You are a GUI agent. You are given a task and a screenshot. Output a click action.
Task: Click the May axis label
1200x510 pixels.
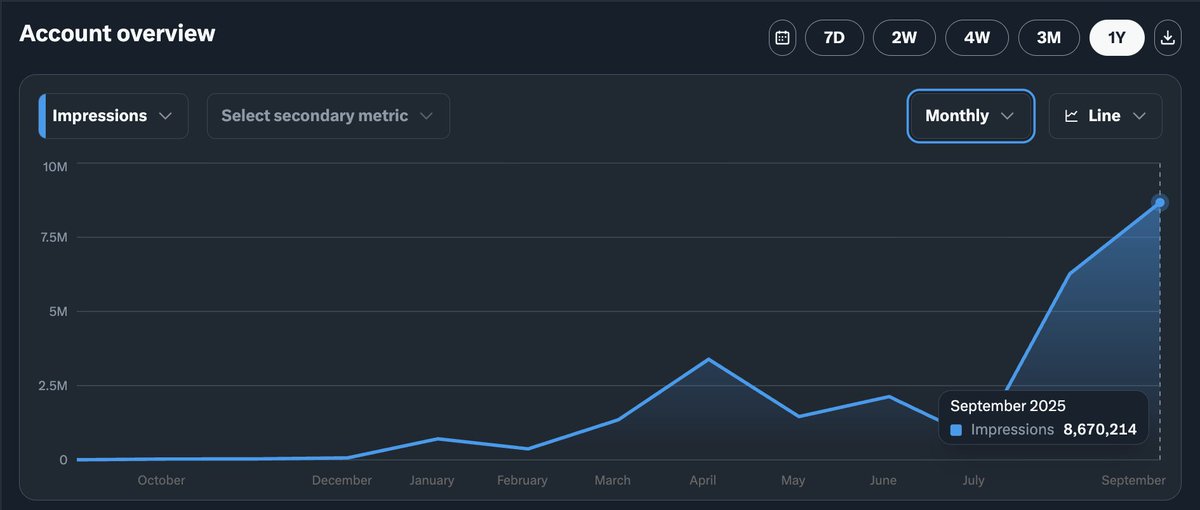793,480
